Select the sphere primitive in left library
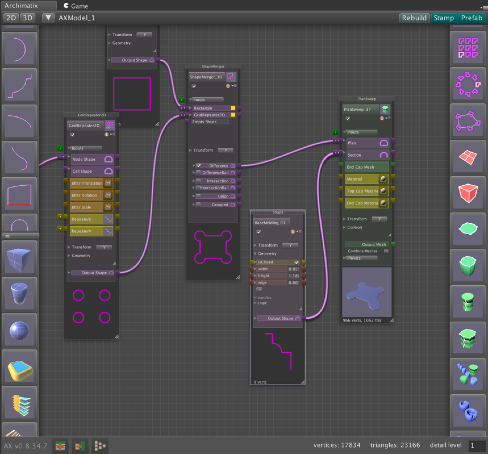The height and width of the screenshot is (454, 488). coord(19,331)
